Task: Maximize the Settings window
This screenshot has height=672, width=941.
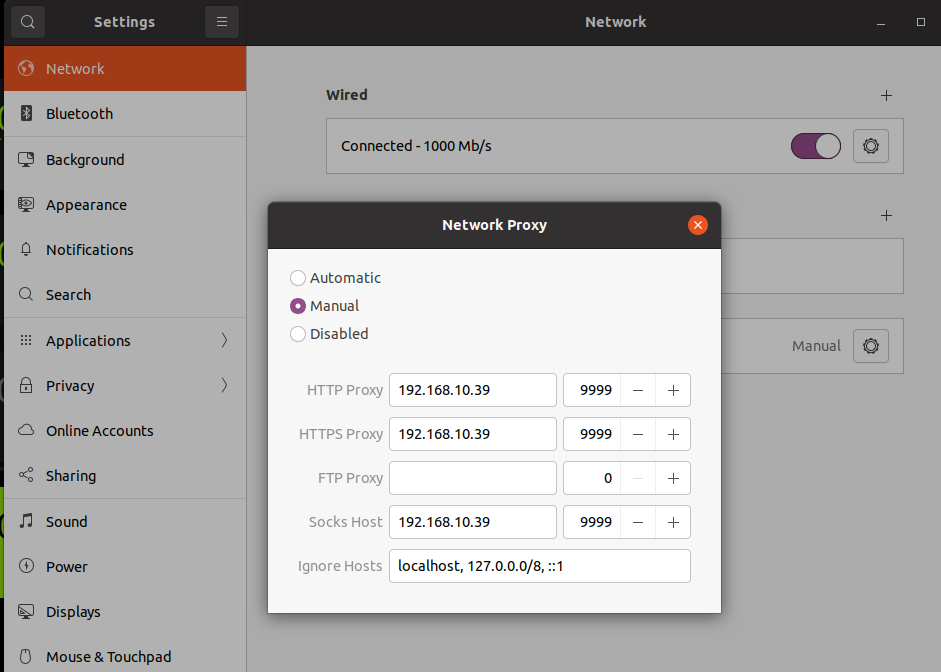Action: [921, 22]
